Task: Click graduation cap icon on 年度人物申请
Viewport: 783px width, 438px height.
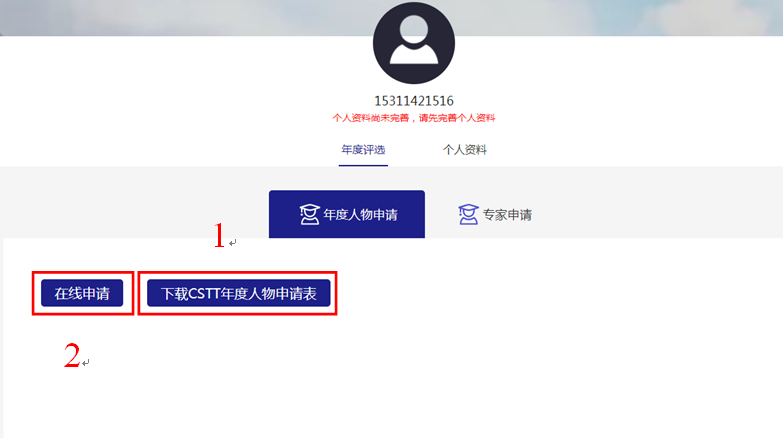Action: (x=309, y=215)
